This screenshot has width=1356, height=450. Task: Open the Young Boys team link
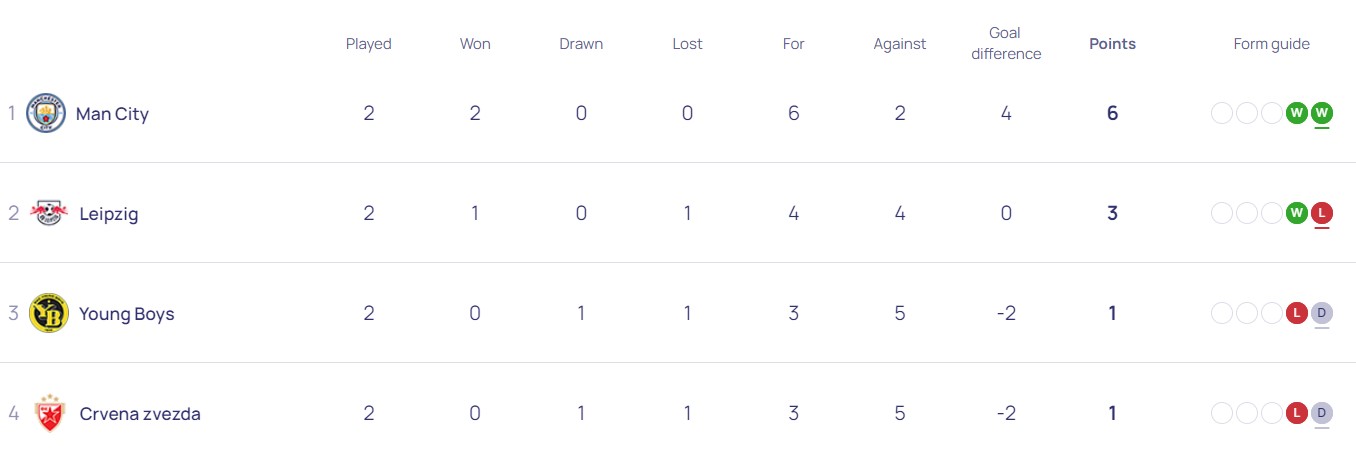coord(127,314)
